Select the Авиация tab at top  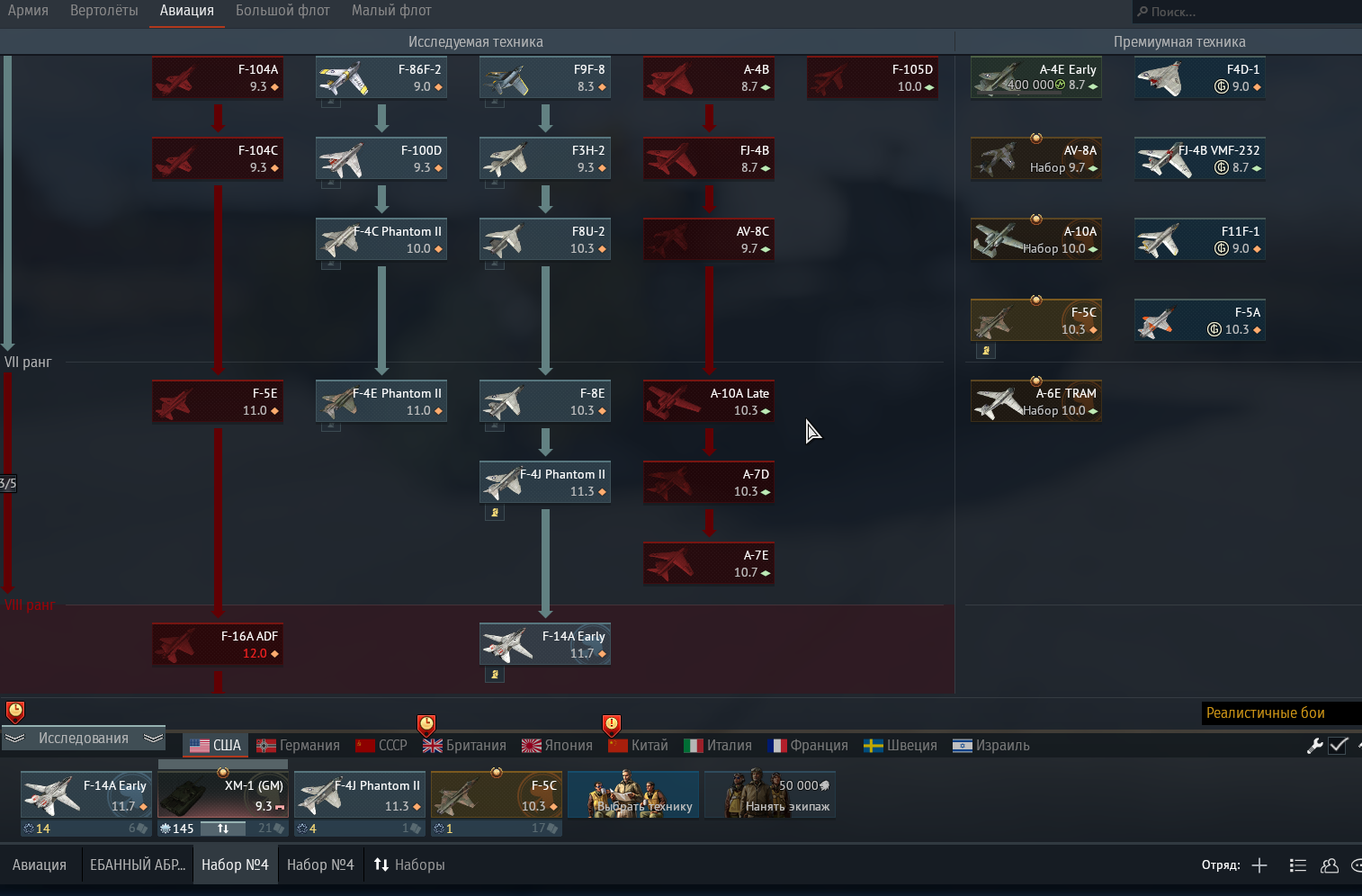click(187, 11)
